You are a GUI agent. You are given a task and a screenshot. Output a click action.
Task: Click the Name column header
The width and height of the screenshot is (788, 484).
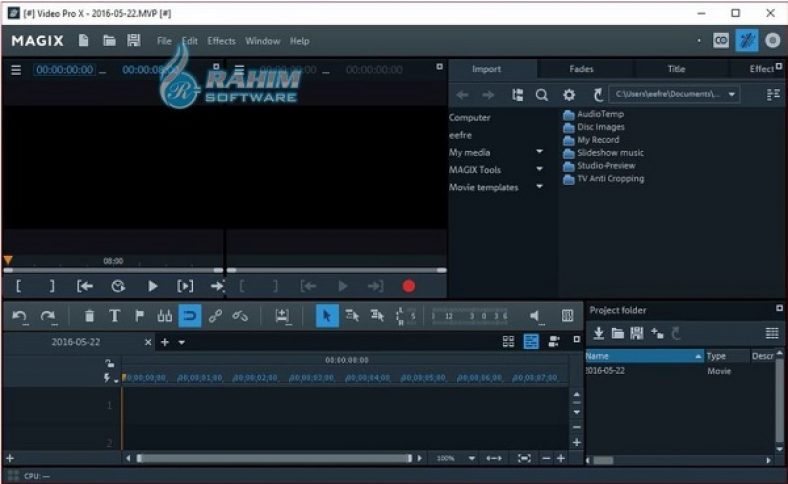(640, 356)
